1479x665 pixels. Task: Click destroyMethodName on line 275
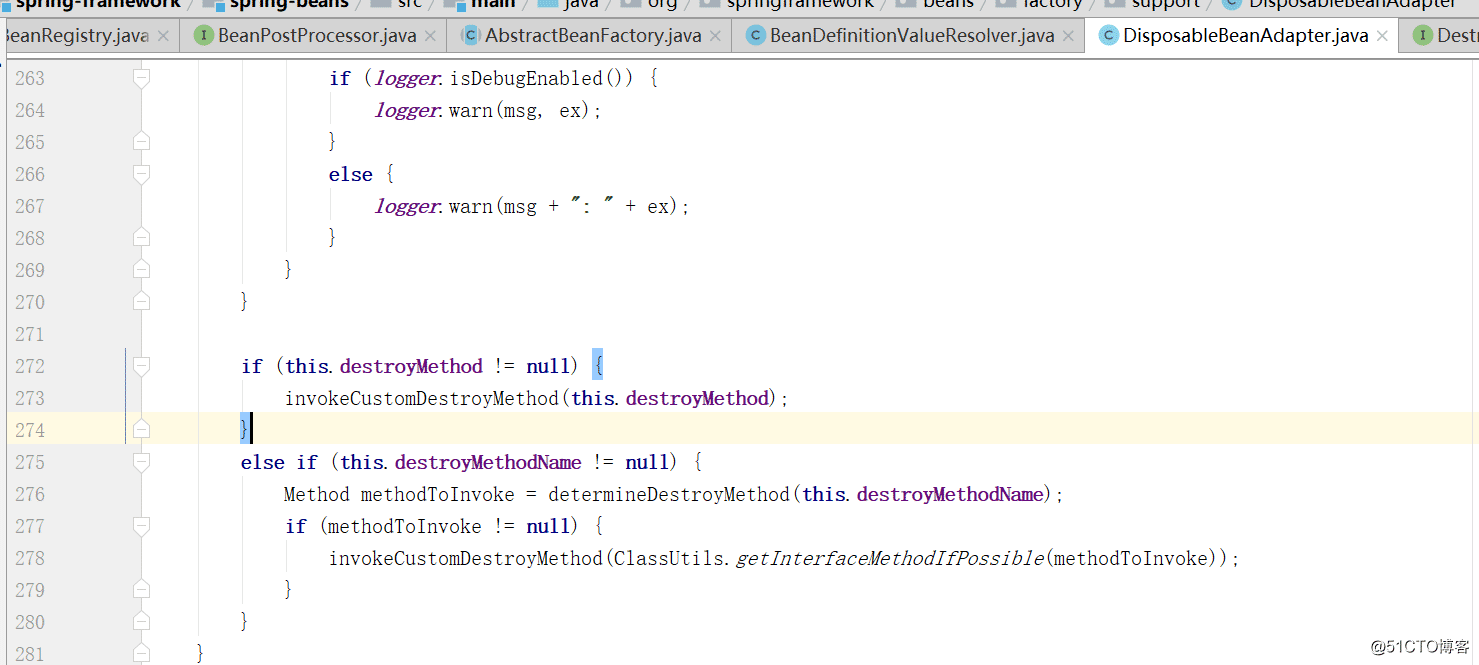[x=488, y=462]
